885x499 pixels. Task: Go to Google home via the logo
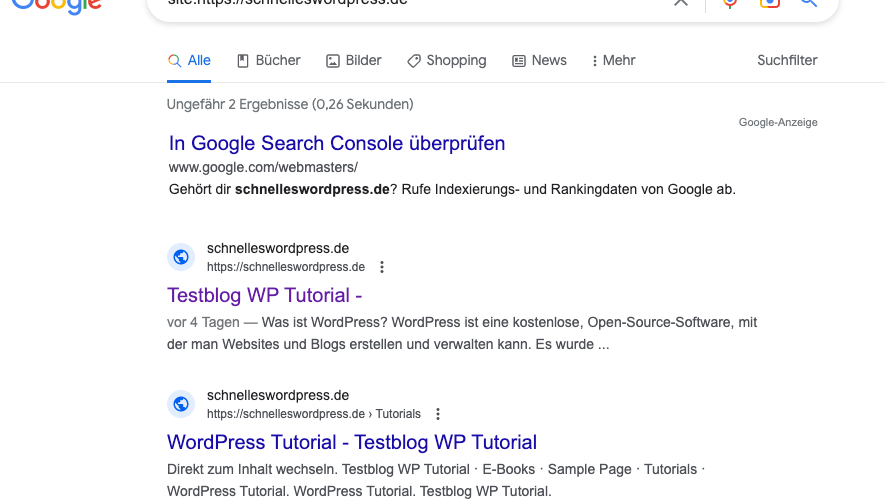click(56, 6)
